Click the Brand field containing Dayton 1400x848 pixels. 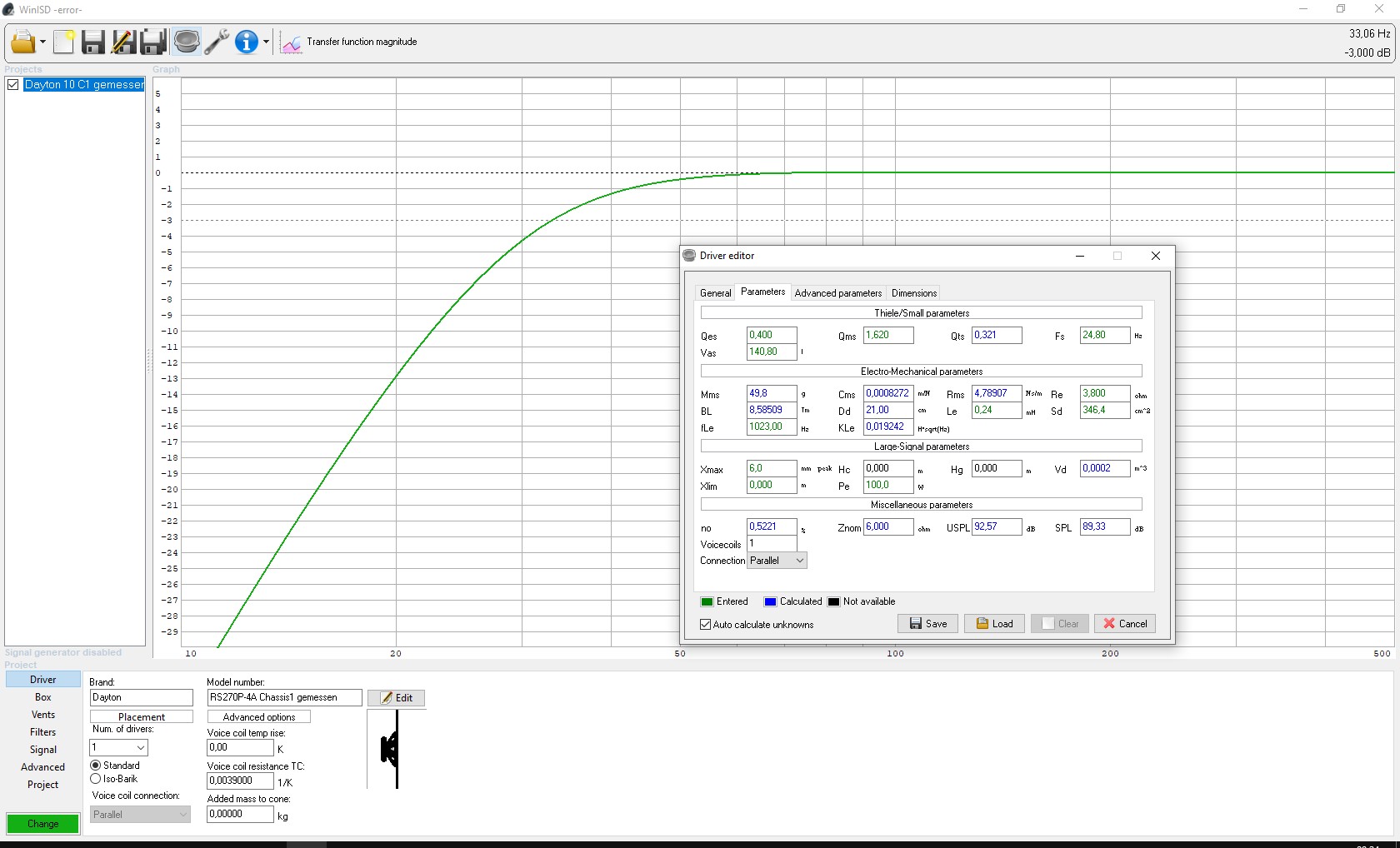pos(141,698)
